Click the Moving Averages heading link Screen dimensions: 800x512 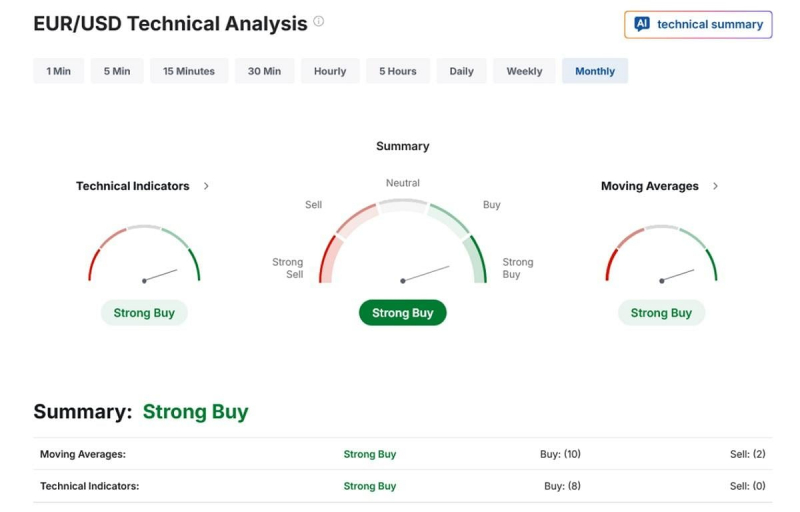pyautogui.click(x=649, y=186)
